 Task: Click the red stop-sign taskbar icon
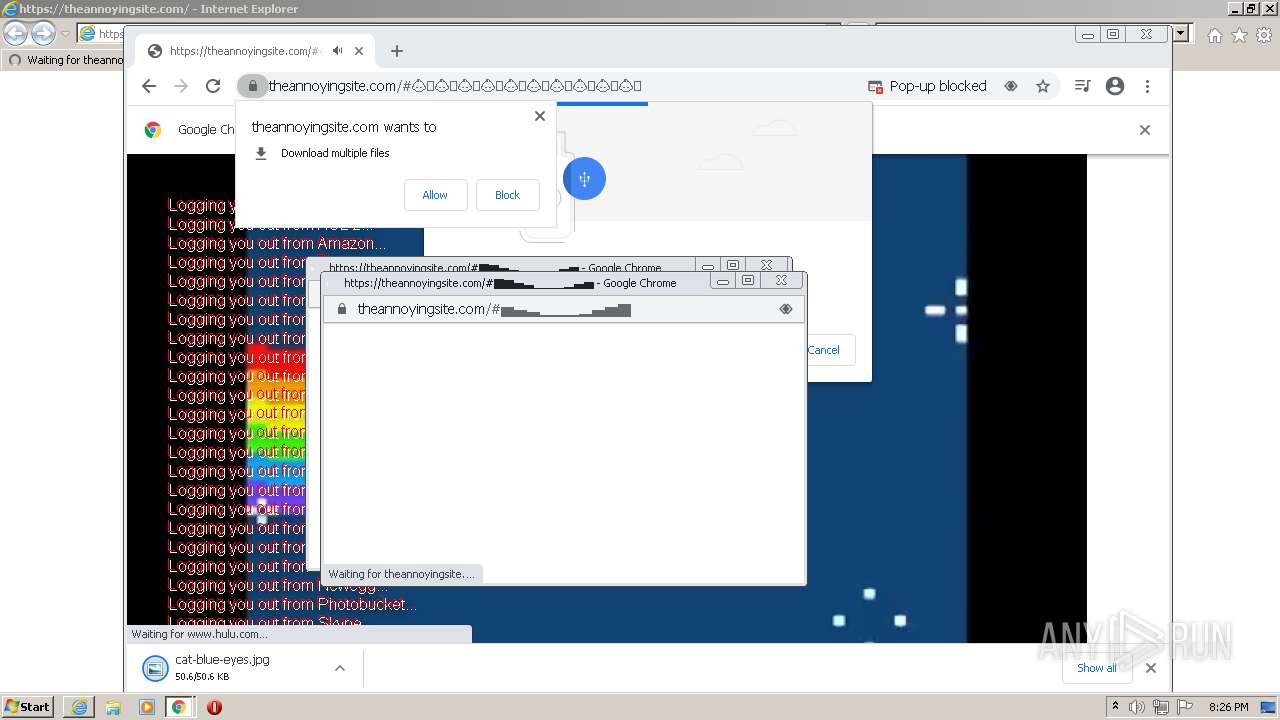tap(214, 707)
